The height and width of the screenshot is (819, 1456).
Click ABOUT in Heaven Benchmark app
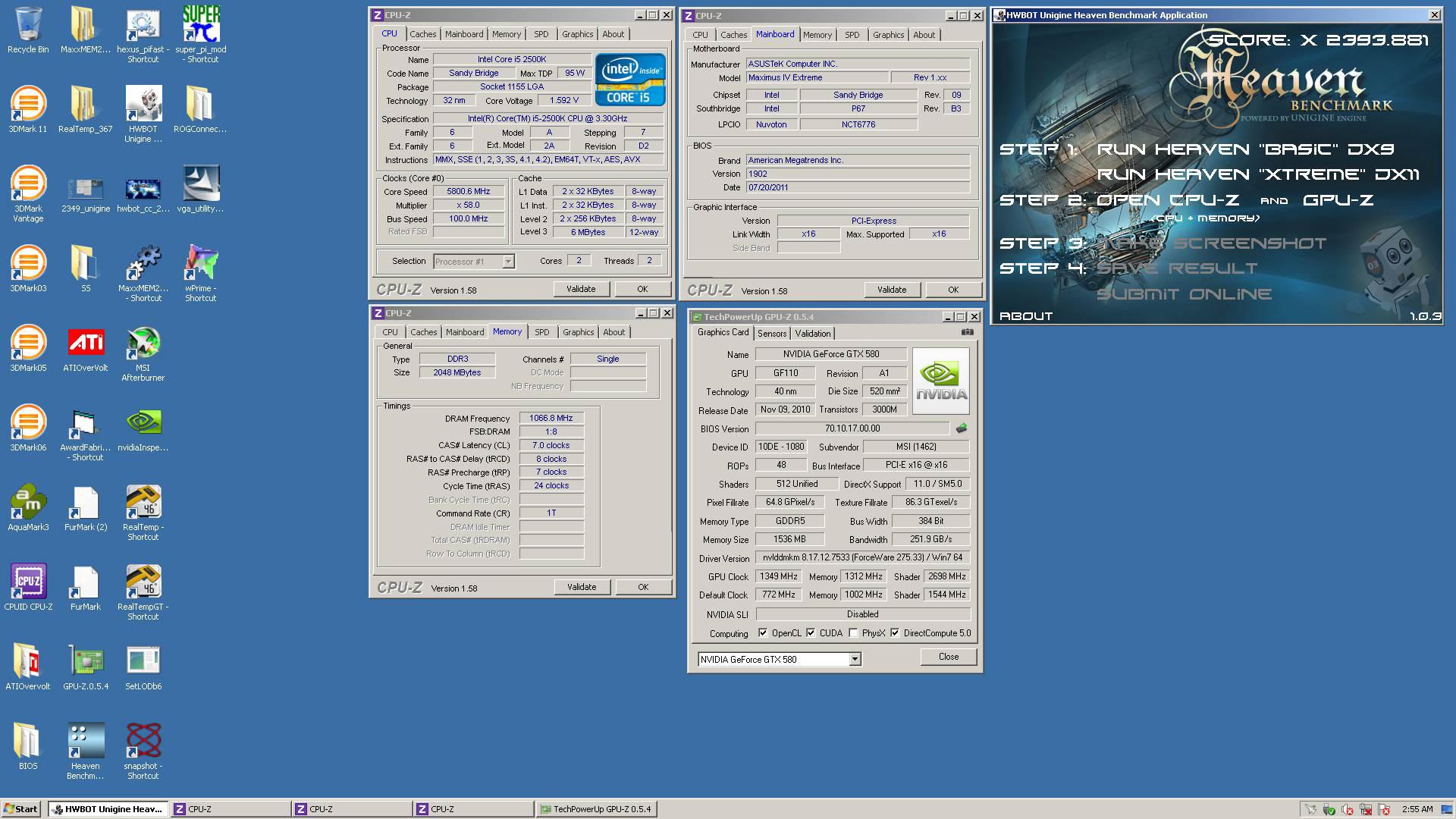tap(1026, 316)
